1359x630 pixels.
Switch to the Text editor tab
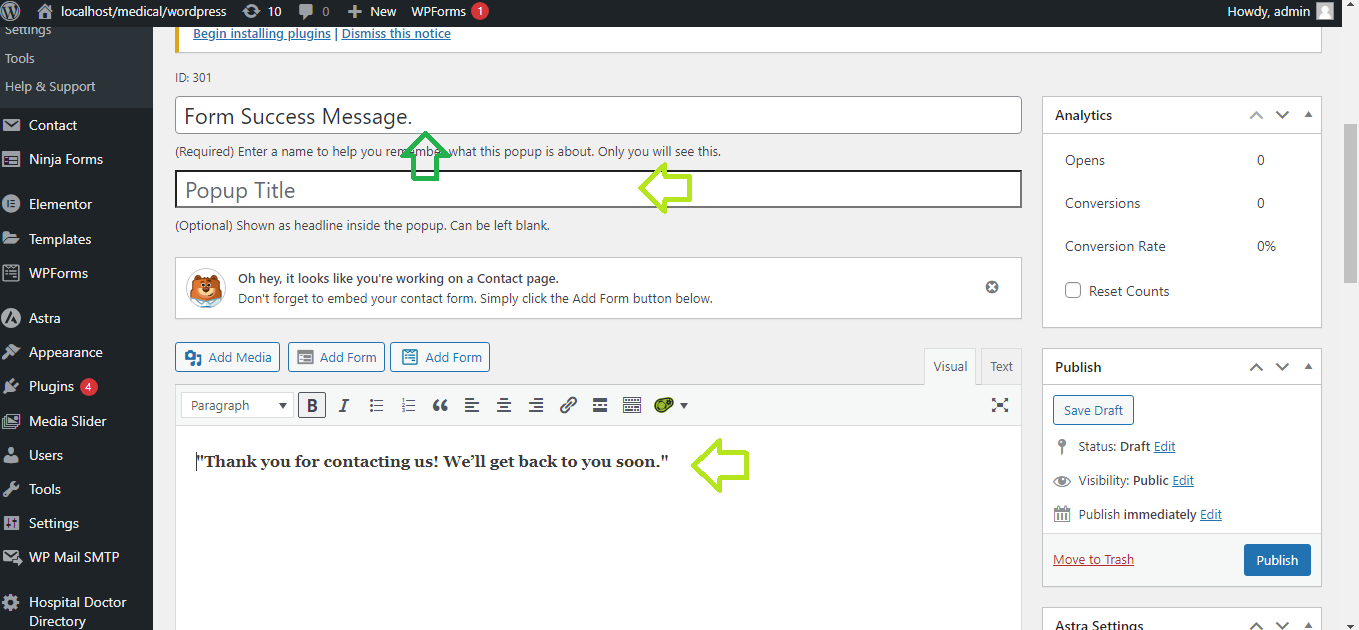pyautogui.click(x=1001, y=367)
